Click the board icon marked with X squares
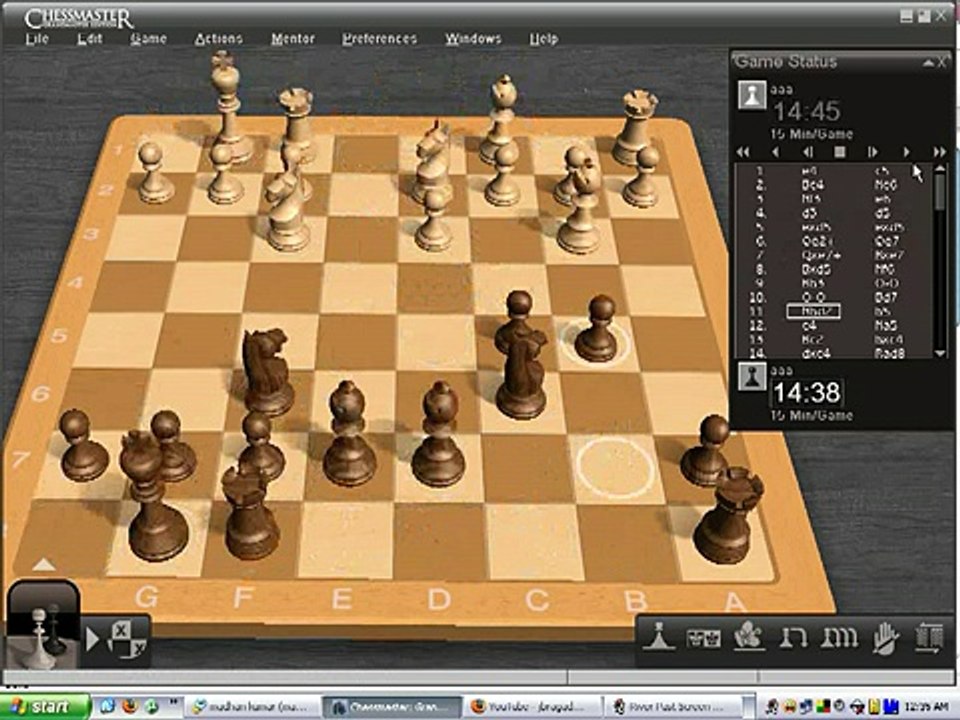The height and width of the screenshot is (720, 960). [127, 639]
